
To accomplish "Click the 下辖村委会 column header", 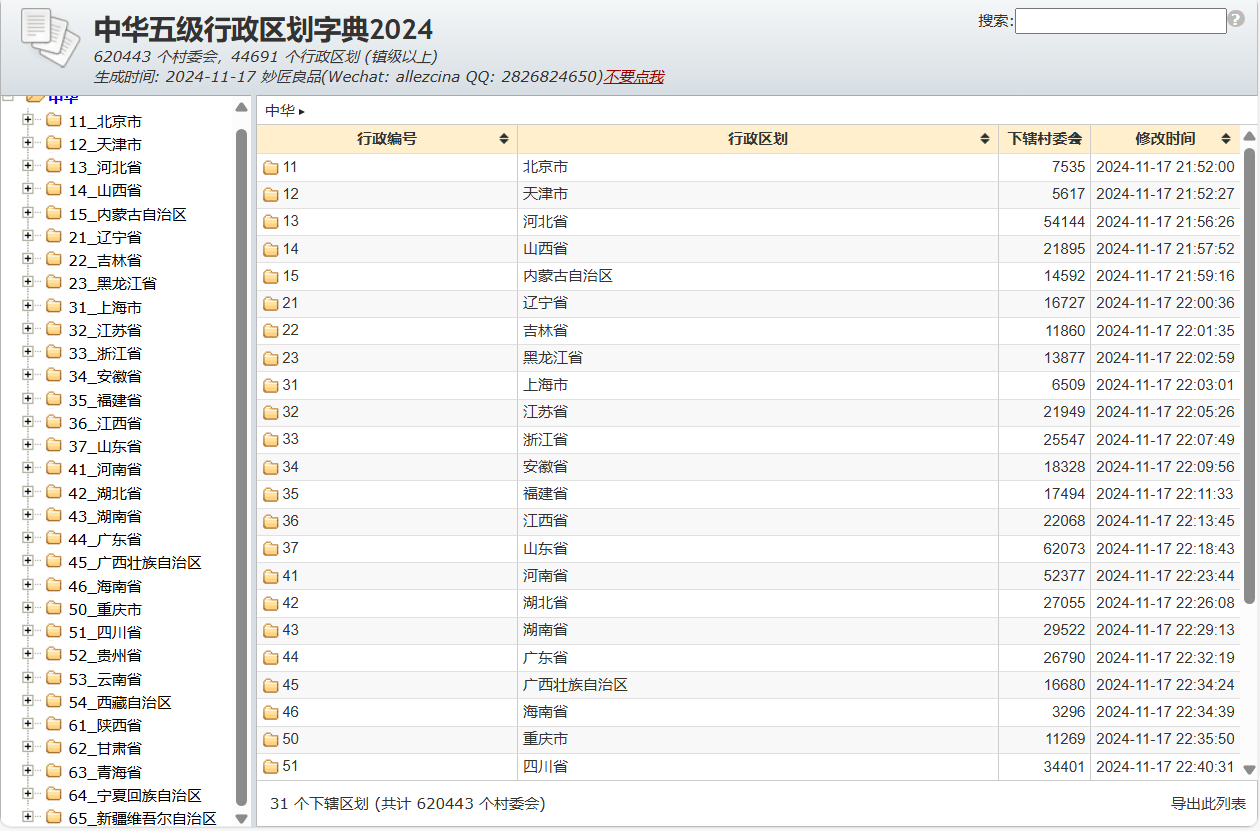I will (x=1044, y=139).
